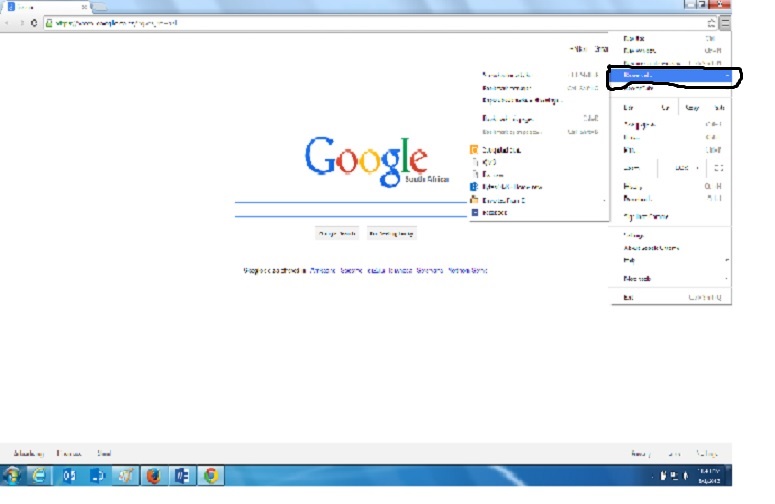Click the I'm Feeling Lucky button
Viewport: 775px width, 504px height.
coord(391,234)
